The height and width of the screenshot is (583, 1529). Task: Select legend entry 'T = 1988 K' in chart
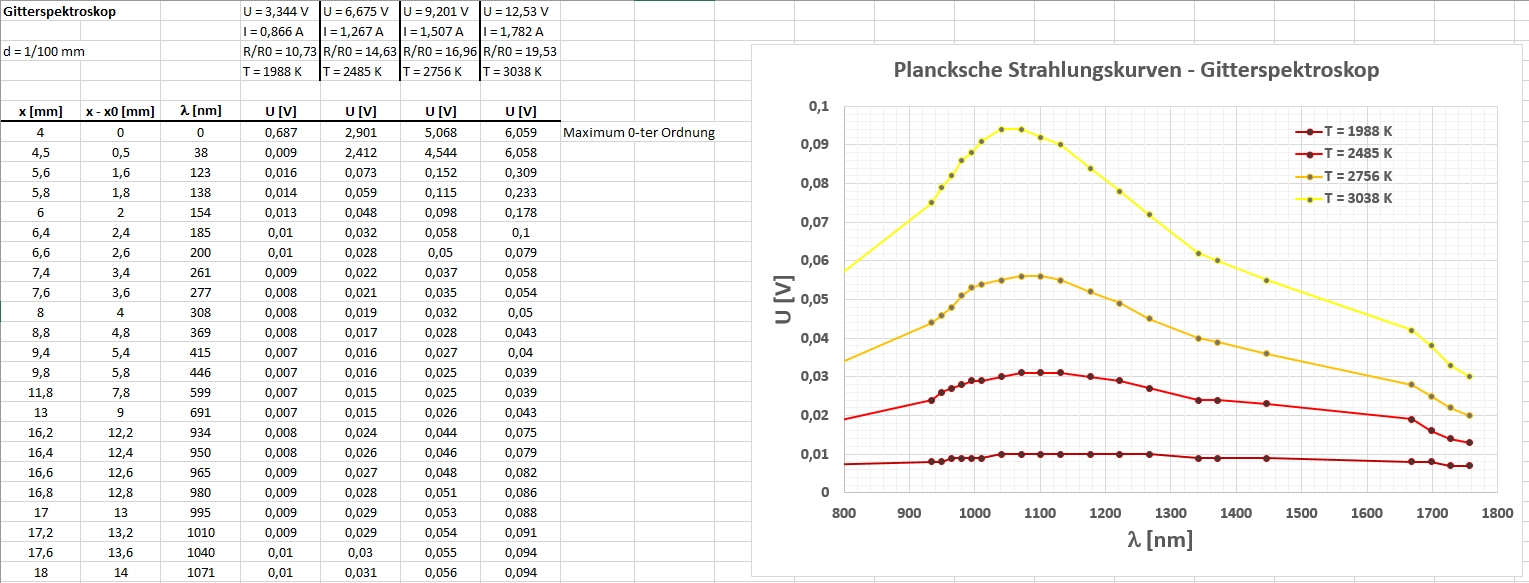(x=1343, y=132)
